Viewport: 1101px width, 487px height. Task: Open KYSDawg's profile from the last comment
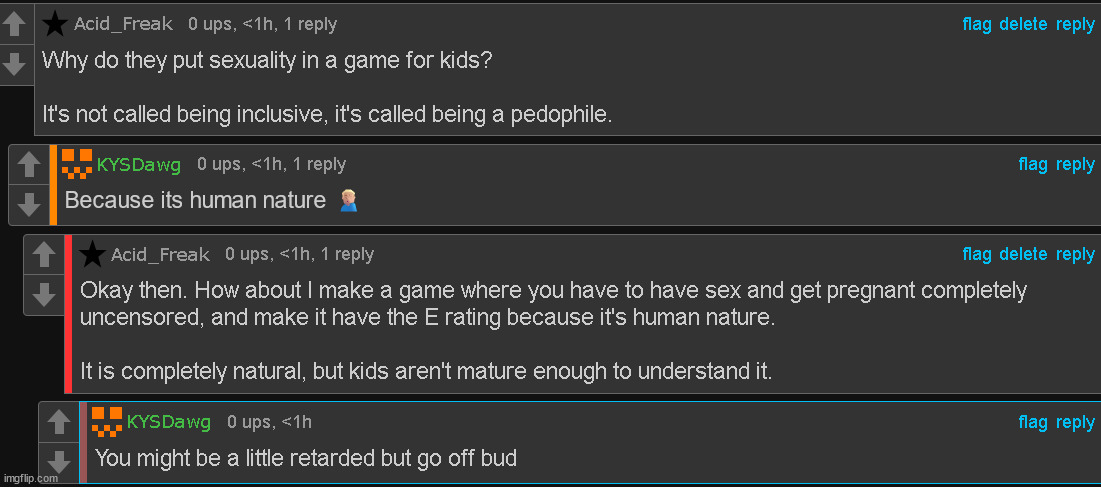coord(169,422)
